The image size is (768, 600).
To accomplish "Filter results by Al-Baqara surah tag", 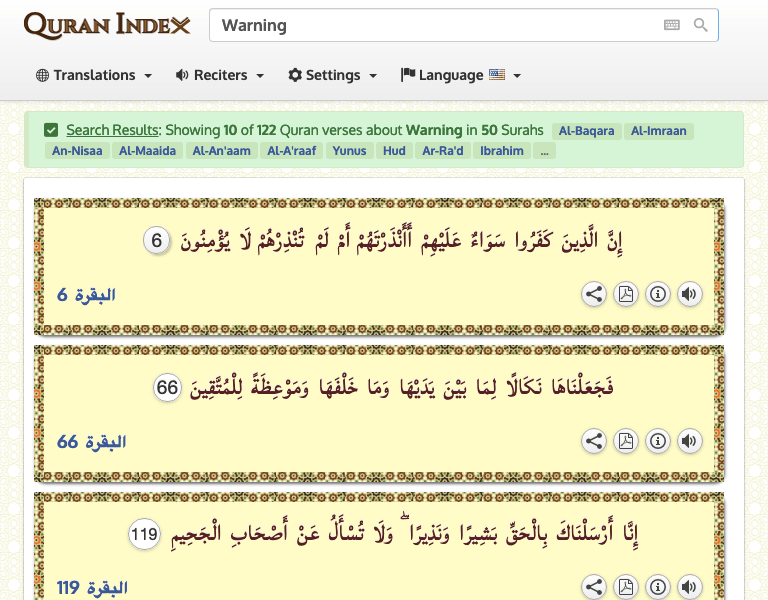I will point(586,131).
